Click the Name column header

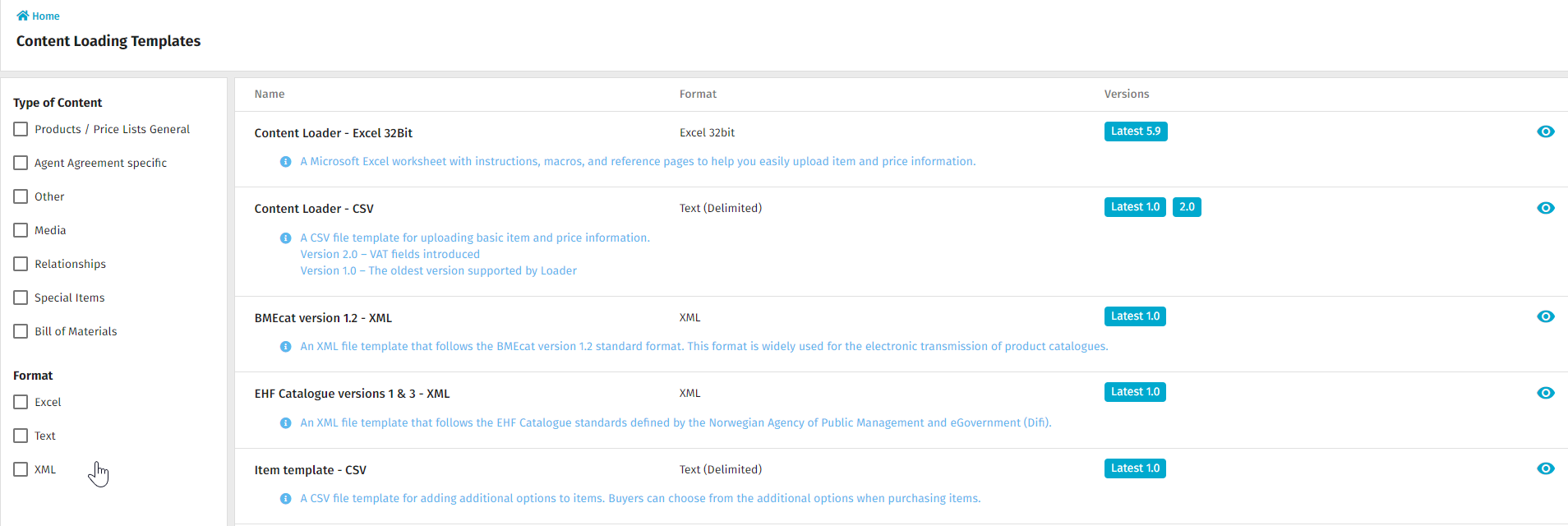270,95
